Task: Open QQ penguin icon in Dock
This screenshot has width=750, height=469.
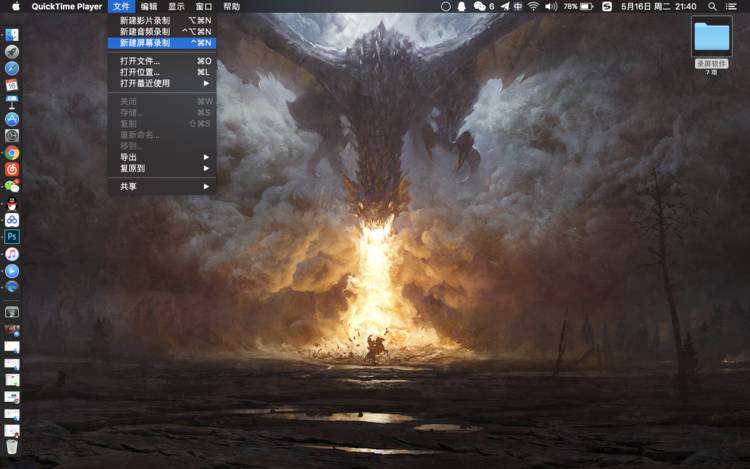Action: coord(12,204)
